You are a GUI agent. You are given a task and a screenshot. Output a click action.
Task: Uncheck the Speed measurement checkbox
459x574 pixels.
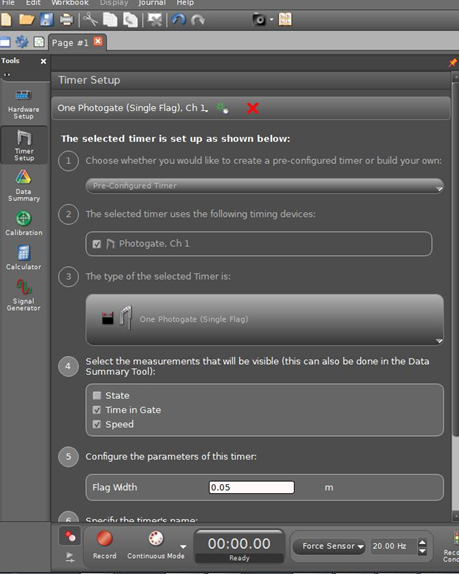[97, 424]
